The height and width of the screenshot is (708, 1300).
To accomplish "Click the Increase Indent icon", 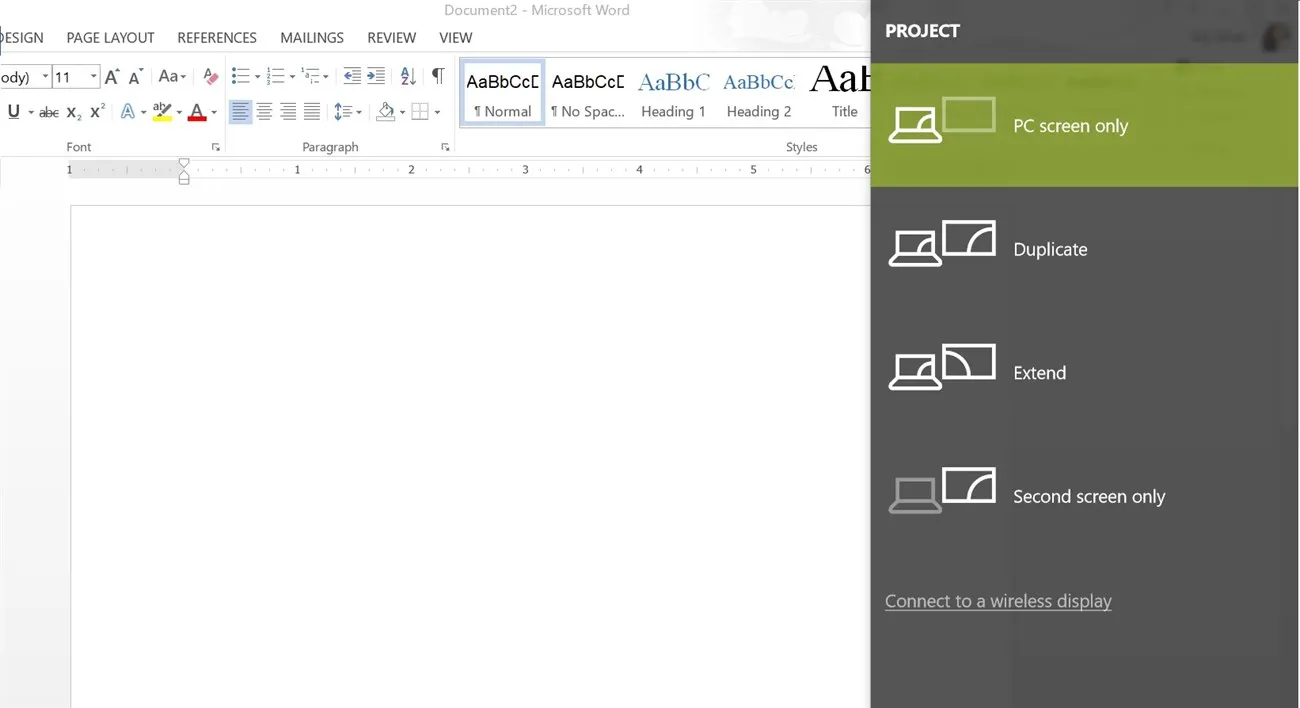I will click(376, 76).
